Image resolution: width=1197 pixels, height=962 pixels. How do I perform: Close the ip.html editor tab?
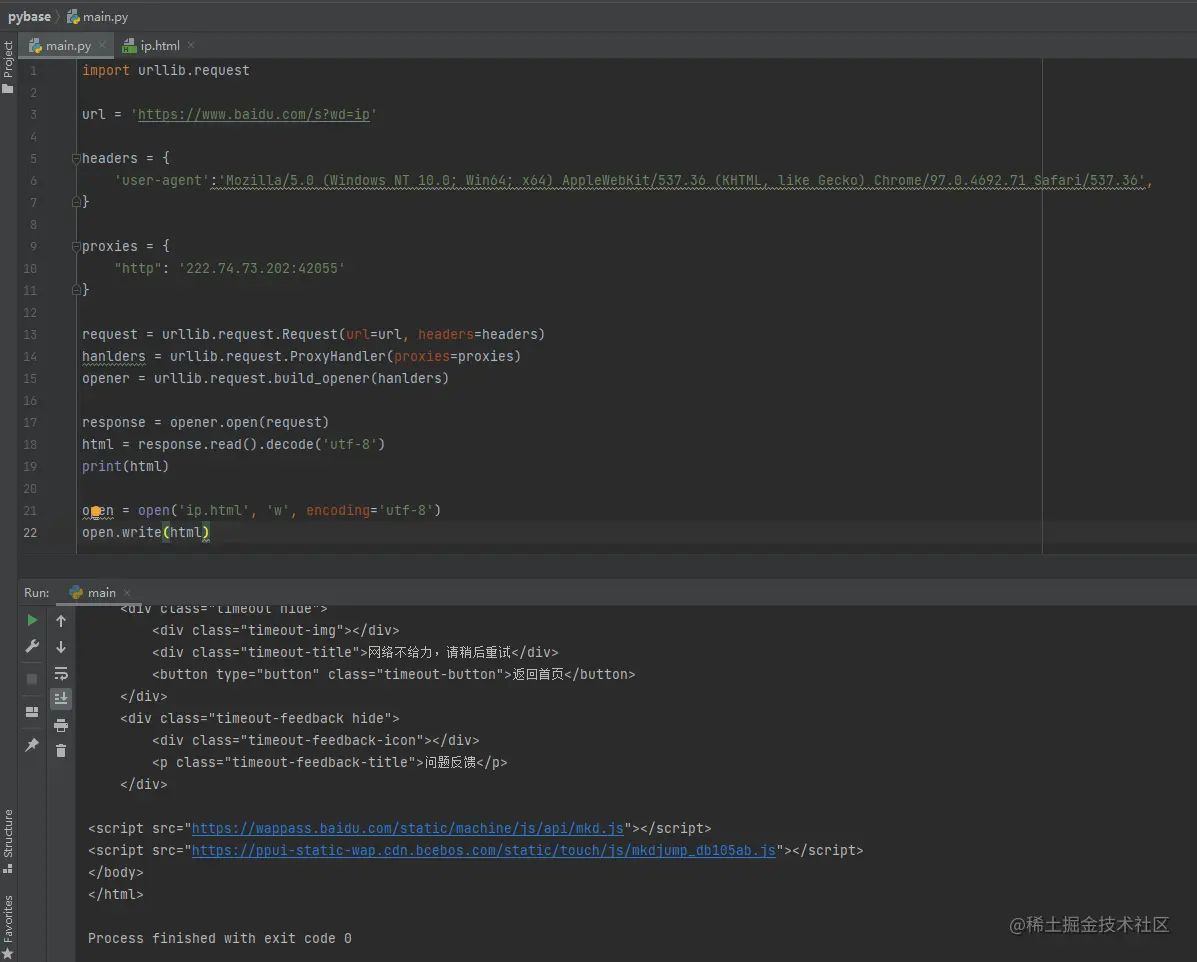pyautogui.click(x=191, y=45)
